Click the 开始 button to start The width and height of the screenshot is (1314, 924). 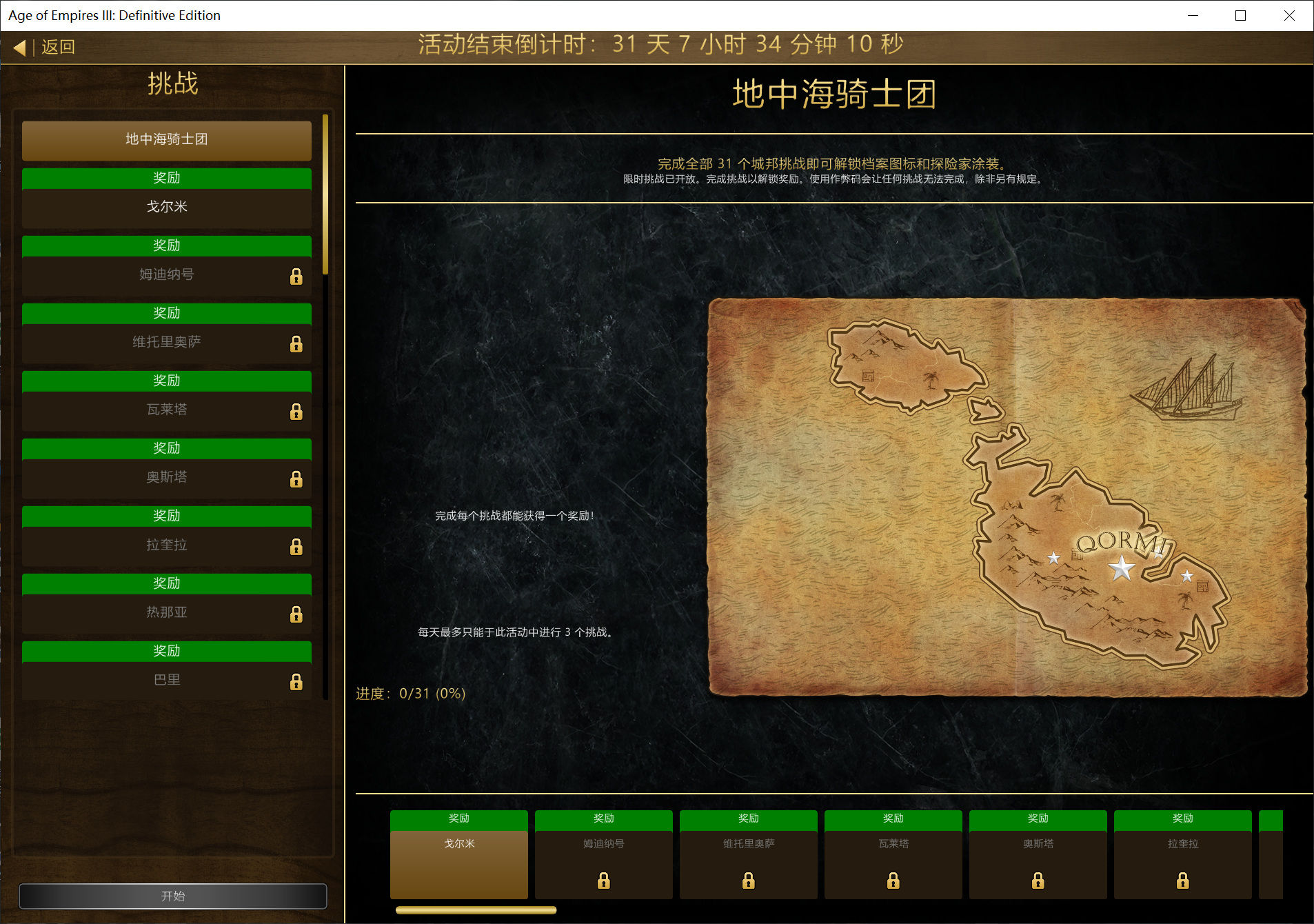point(173,896)
